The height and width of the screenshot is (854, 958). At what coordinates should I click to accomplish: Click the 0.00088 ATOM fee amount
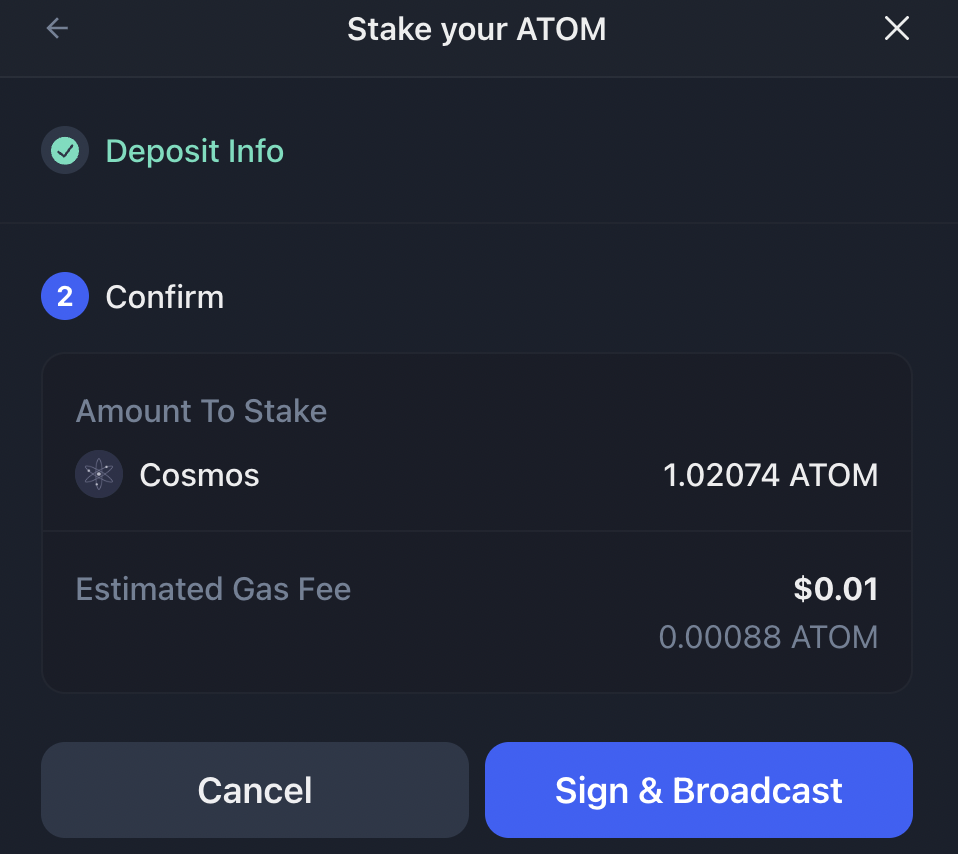tap(768, 637)
